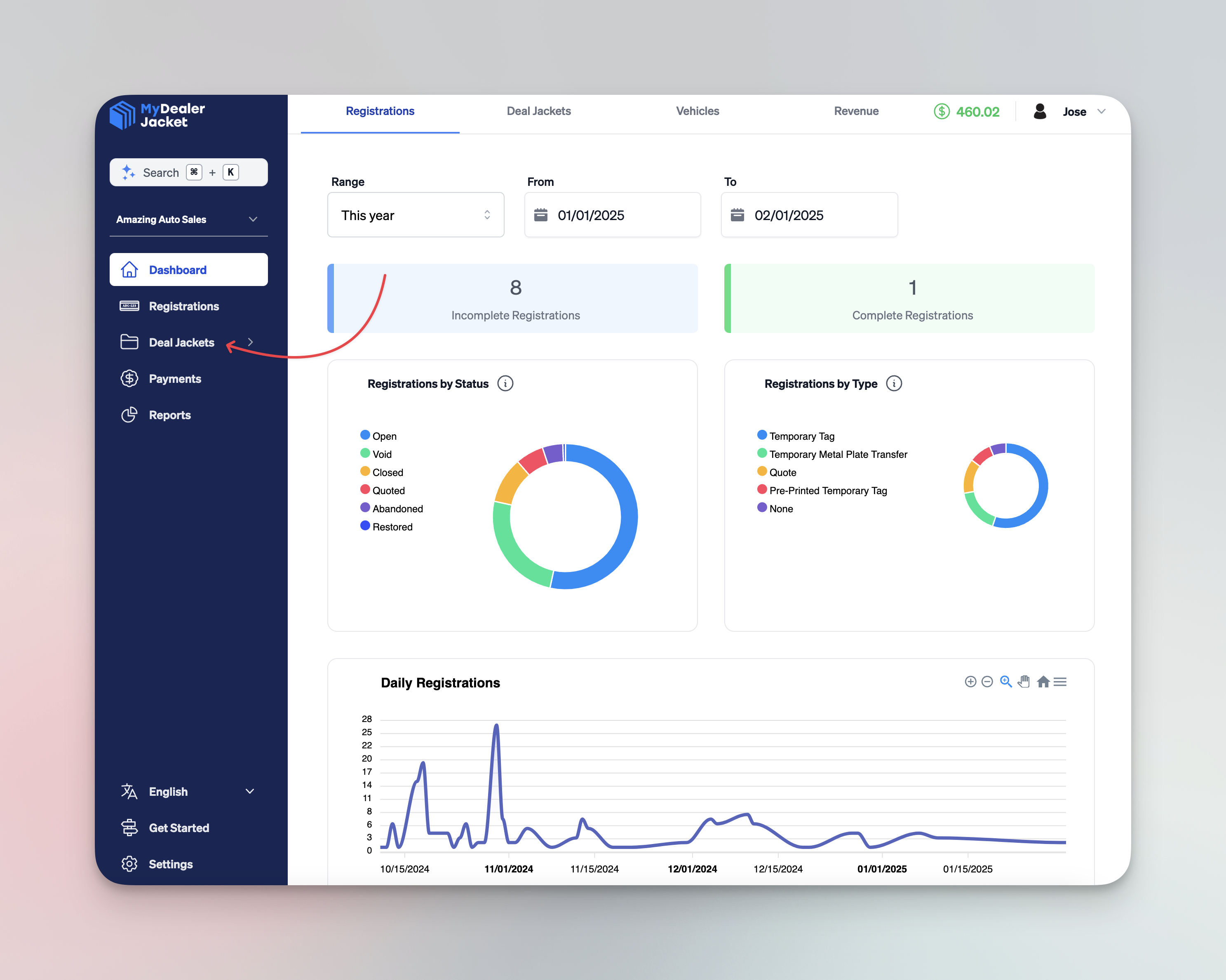The width and height of the screenshot is (1226, 980).
Task: Select the magnifier selection zoom tool
Action: click(1005, 682)
